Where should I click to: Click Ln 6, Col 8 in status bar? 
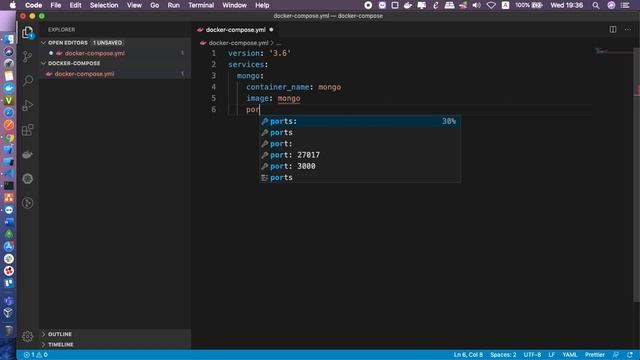pyautogui.click(x=468, y=355)
